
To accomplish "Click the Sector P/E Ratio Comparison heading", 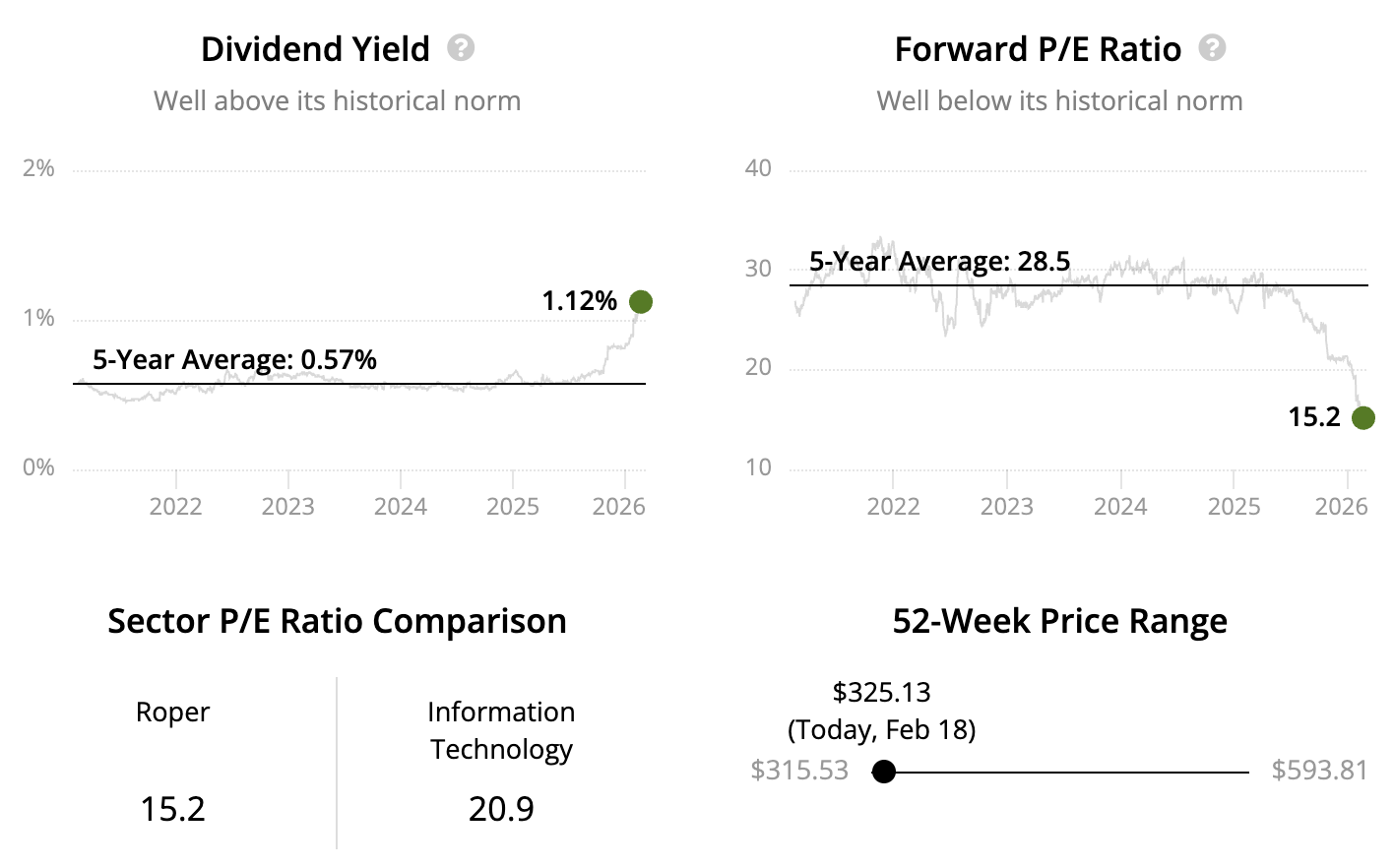I will [x=337, y=622].
